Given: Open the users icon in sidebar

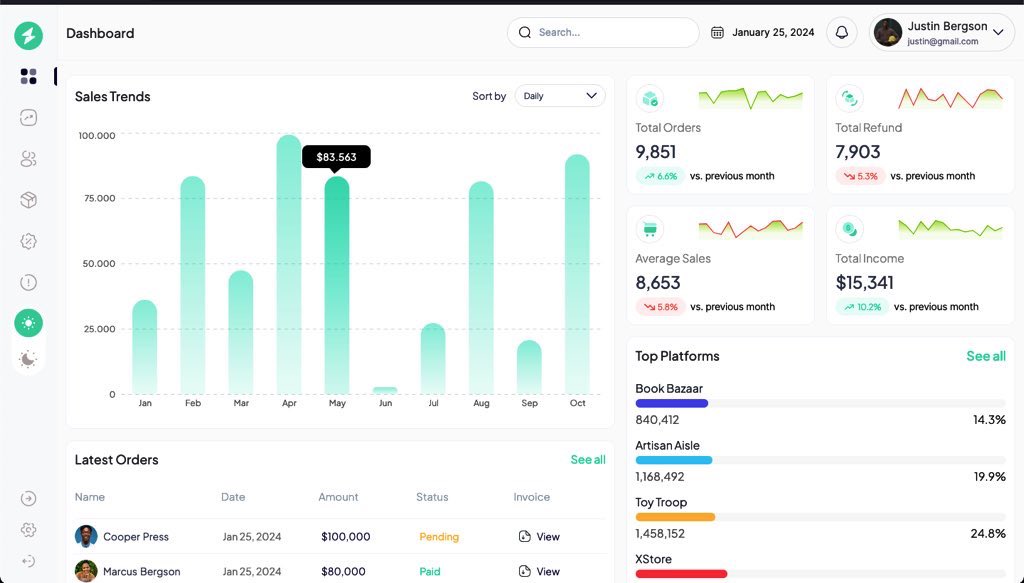Looking at the screenshot, I should 28,159.
